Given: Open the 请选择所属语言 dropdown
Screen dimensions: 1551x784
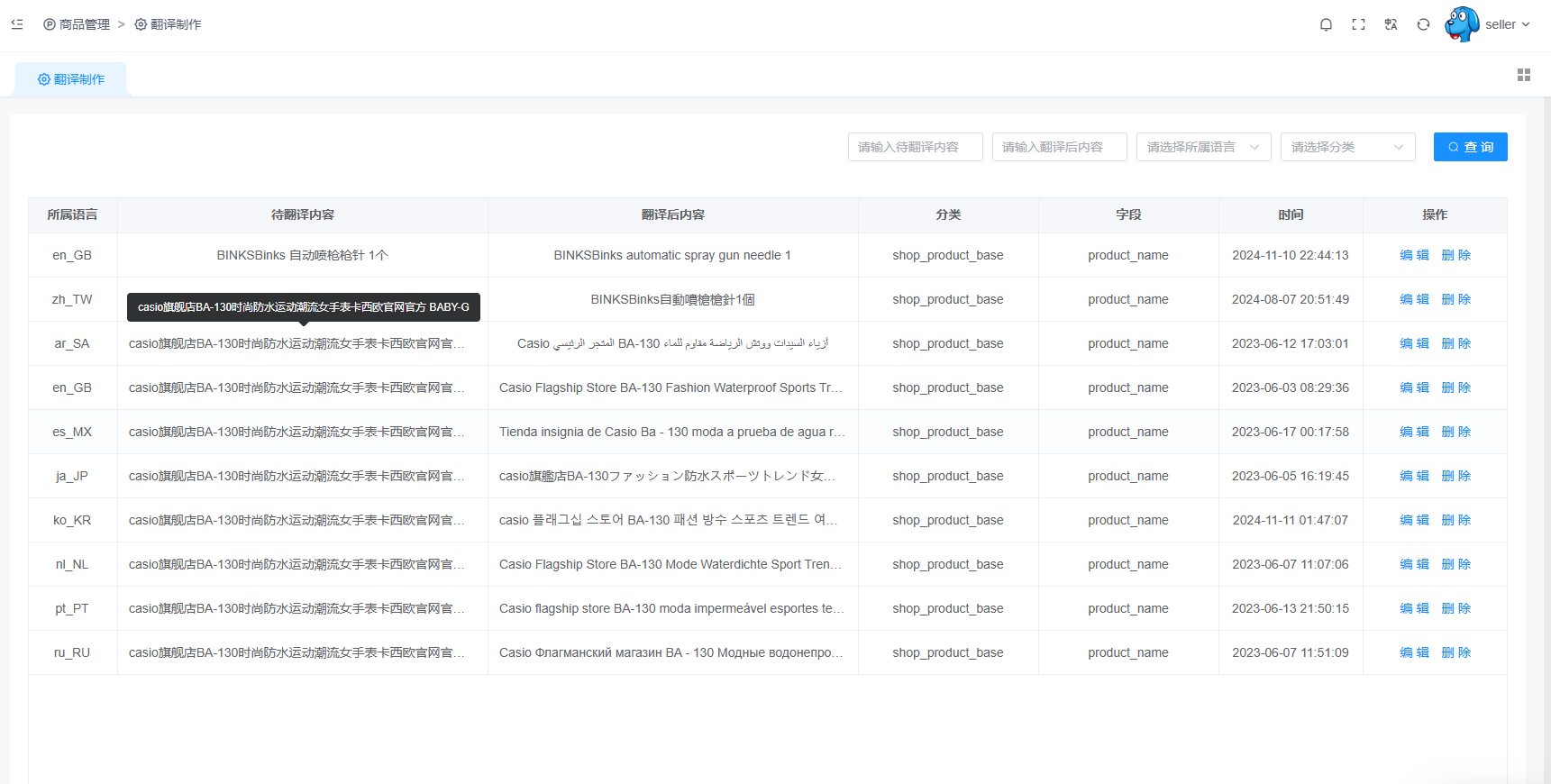Looking at the screenshot, I should (x=1203, y=147).
